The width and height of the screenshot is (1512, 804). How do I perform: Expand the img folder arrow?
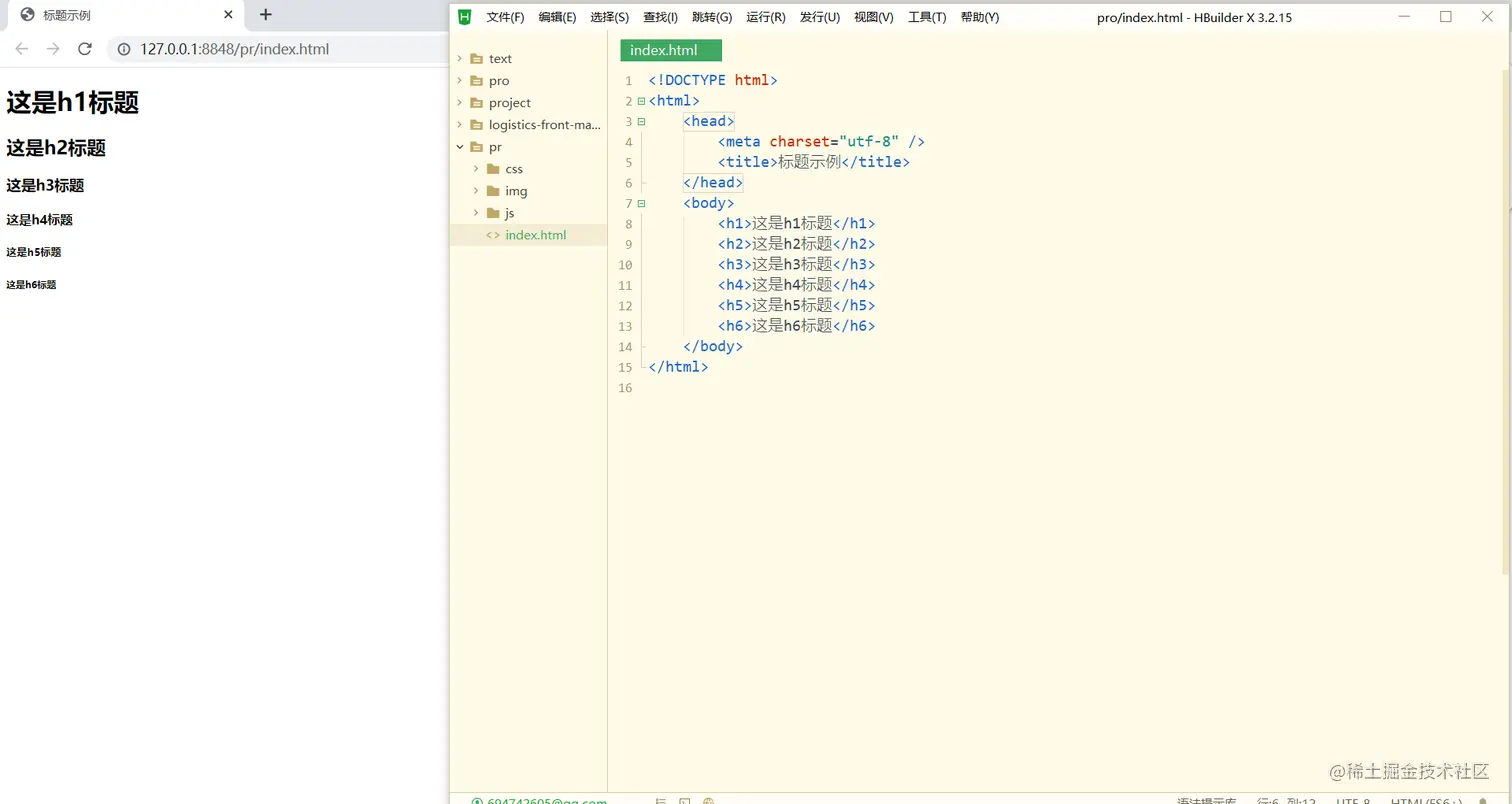pyautogui.click(x=476, y=191)
